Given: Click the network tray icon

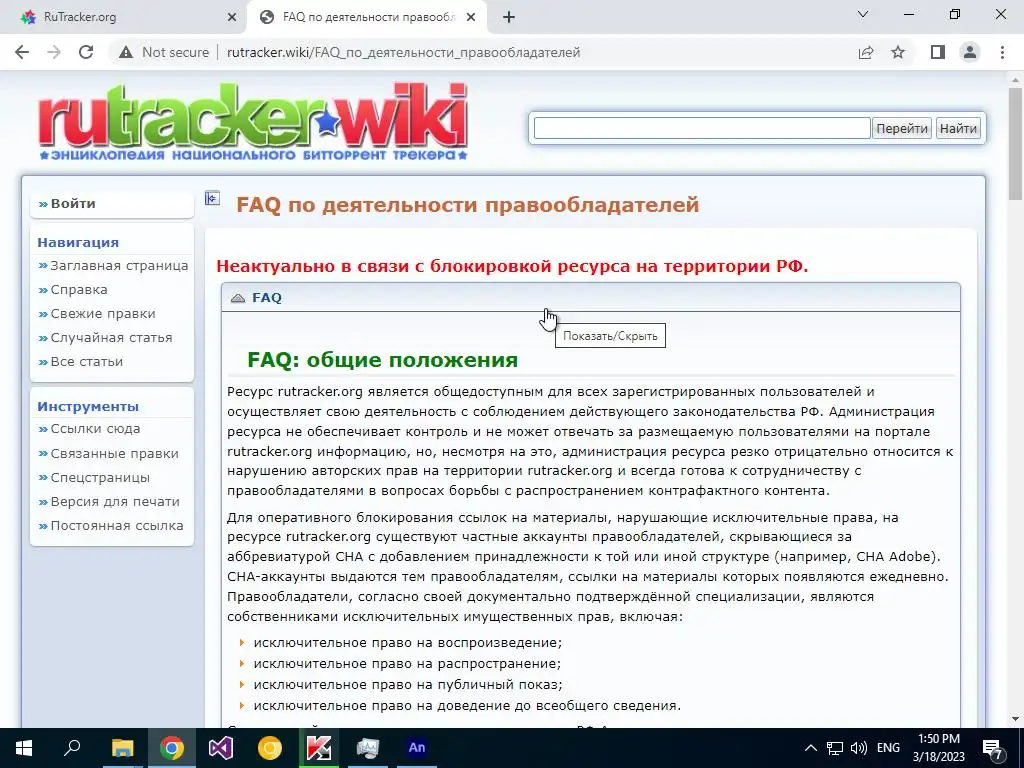Looking at the screenshot, I should point(835,748).
